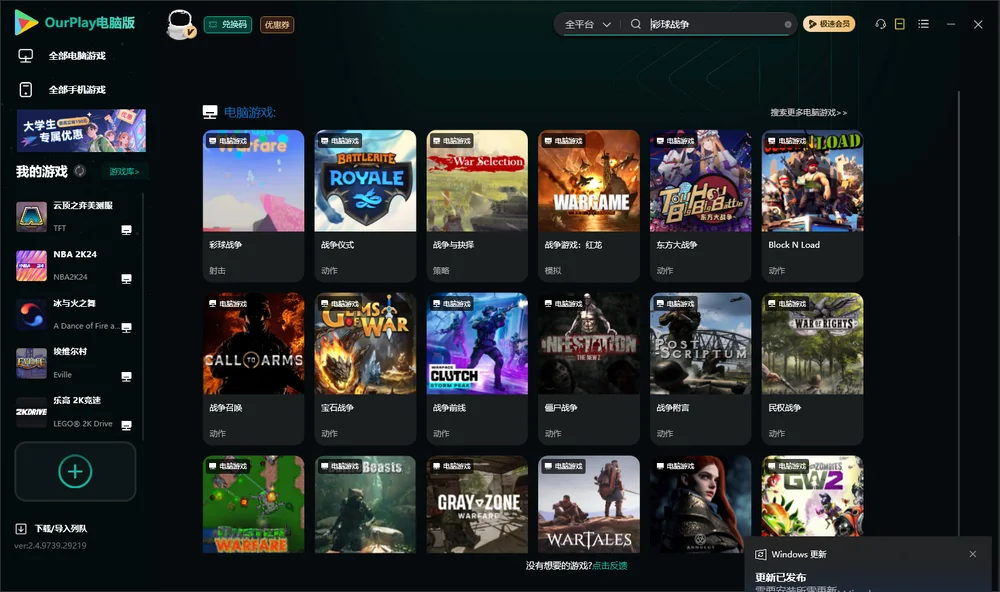The image size is (1000, 592).
Task: Select the Call to Arms game card
Action: tap(254, 368)
